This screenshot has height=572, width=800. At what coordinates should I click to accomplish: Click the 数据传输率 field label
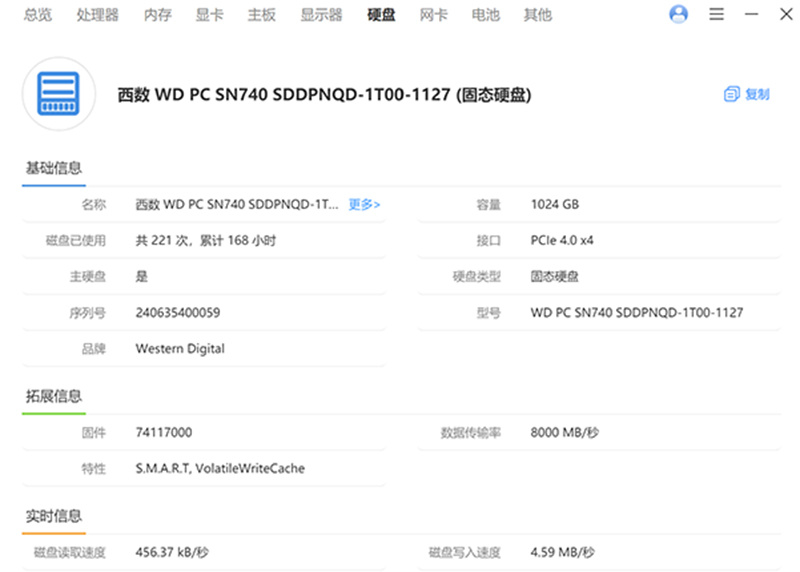(x=470, y=433)
